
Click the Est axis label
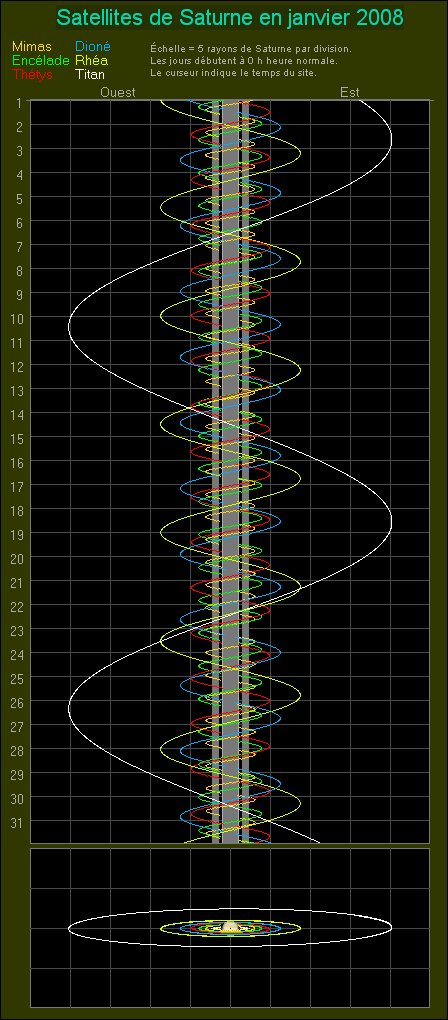pos(350,92)
